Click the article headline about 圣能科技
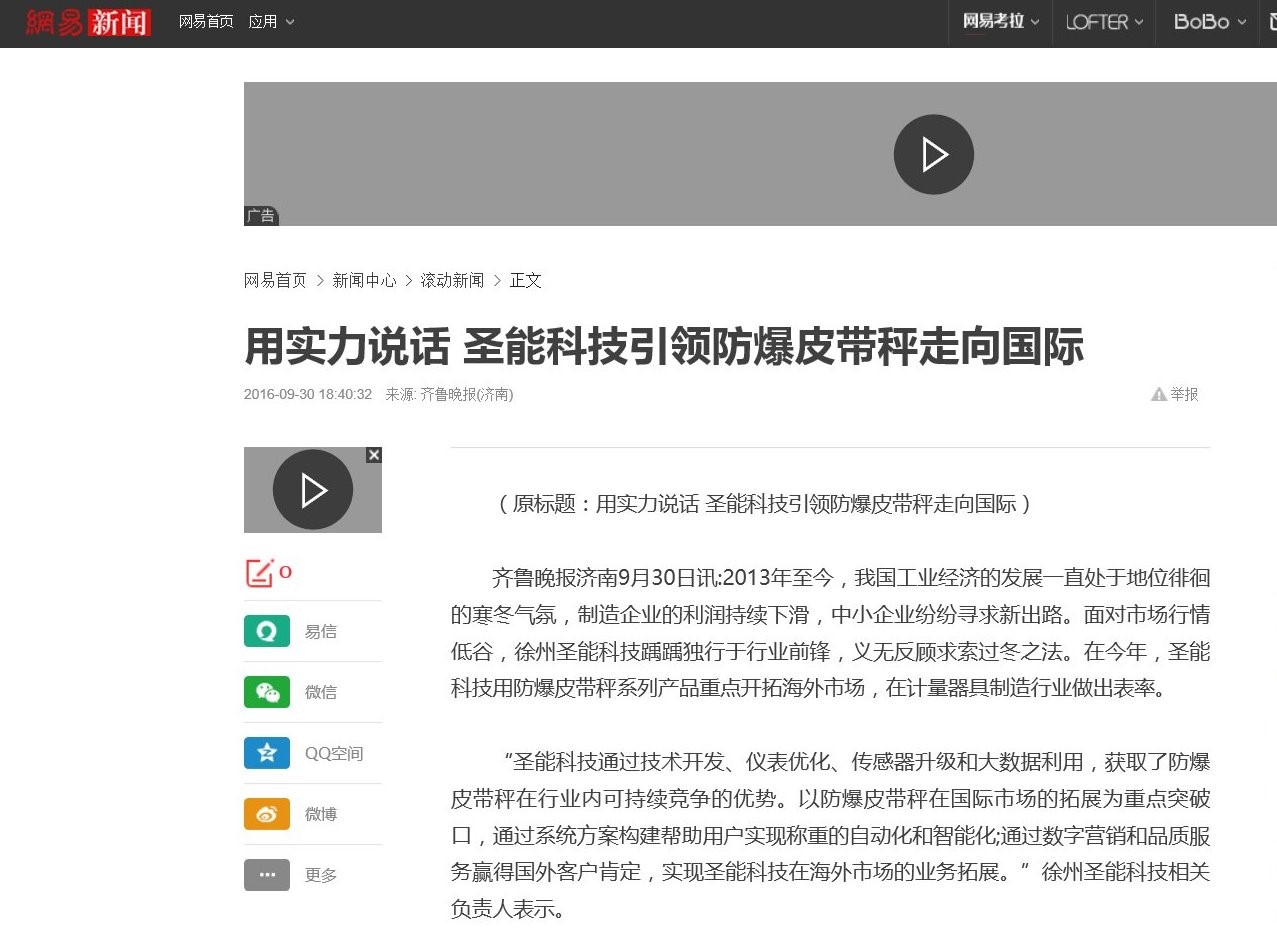1277x944 pixels. click(x=664, y=348)
